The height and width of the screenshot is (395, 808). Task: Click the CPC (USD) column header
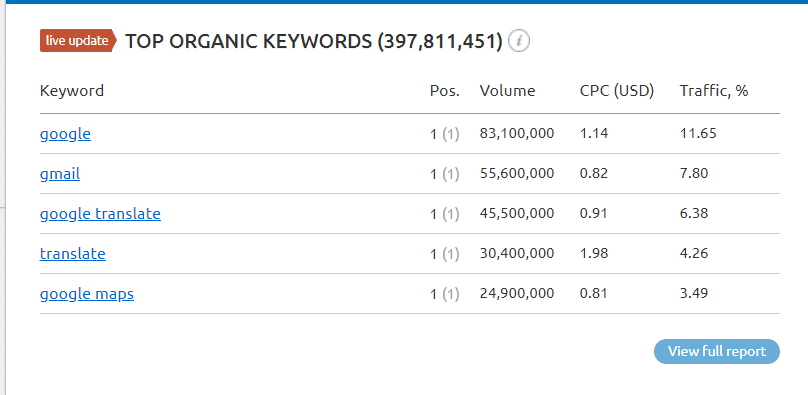(617, 91)
